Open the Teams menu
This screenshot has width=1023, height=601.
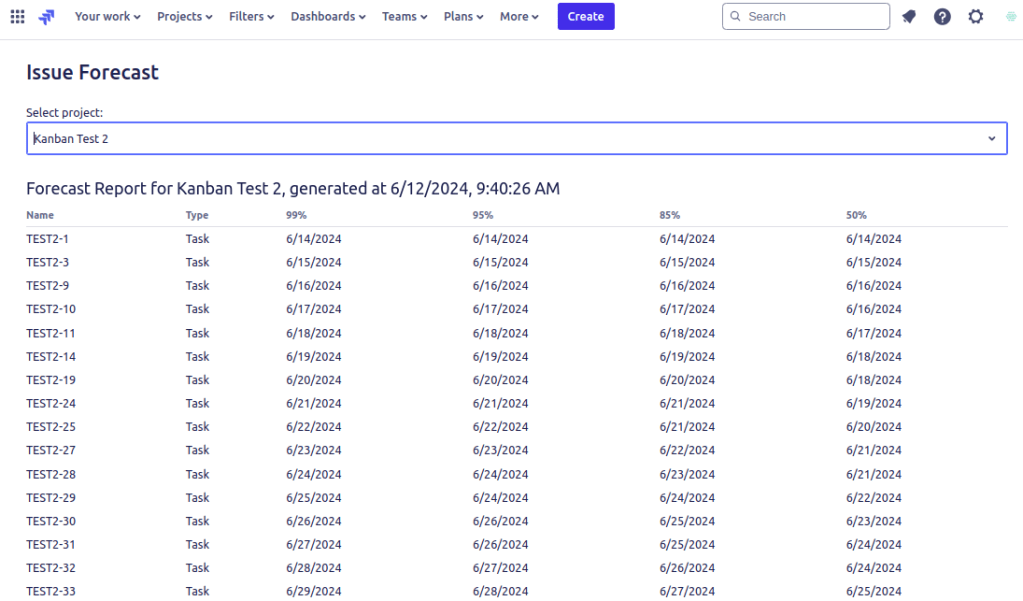(404, 16)
